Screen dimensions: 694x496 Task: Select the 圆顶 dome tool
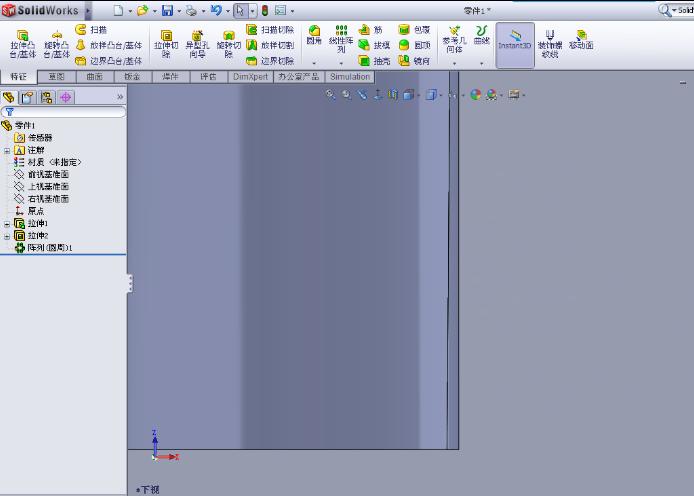pyautogui.click(x=414, y=45)
